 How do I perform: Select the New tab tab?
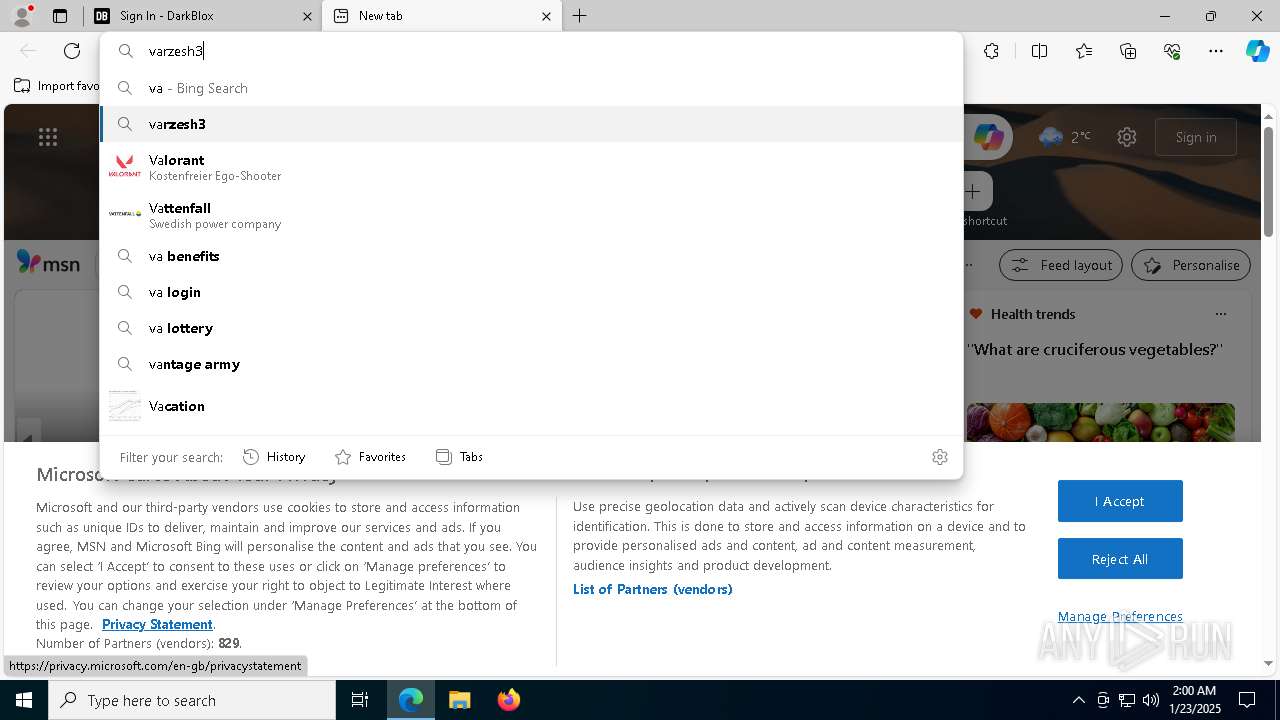coord(440,16)
